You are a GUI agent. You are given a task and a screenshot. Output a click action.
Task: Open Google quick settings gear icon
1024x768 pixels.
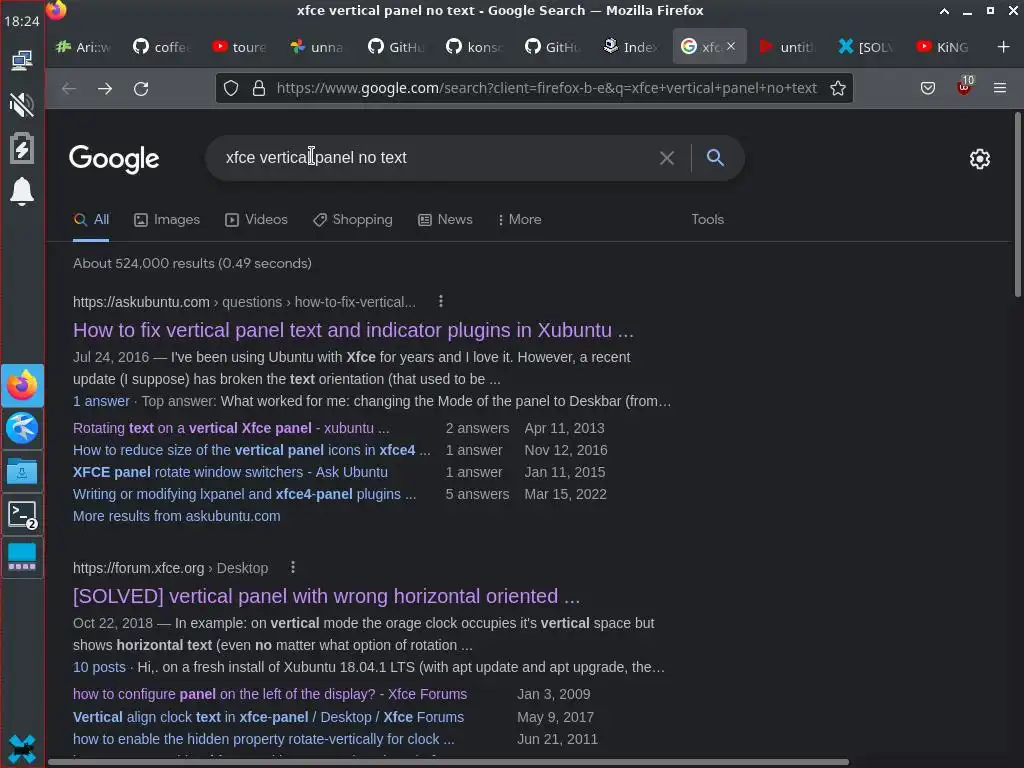coord(980,159)
